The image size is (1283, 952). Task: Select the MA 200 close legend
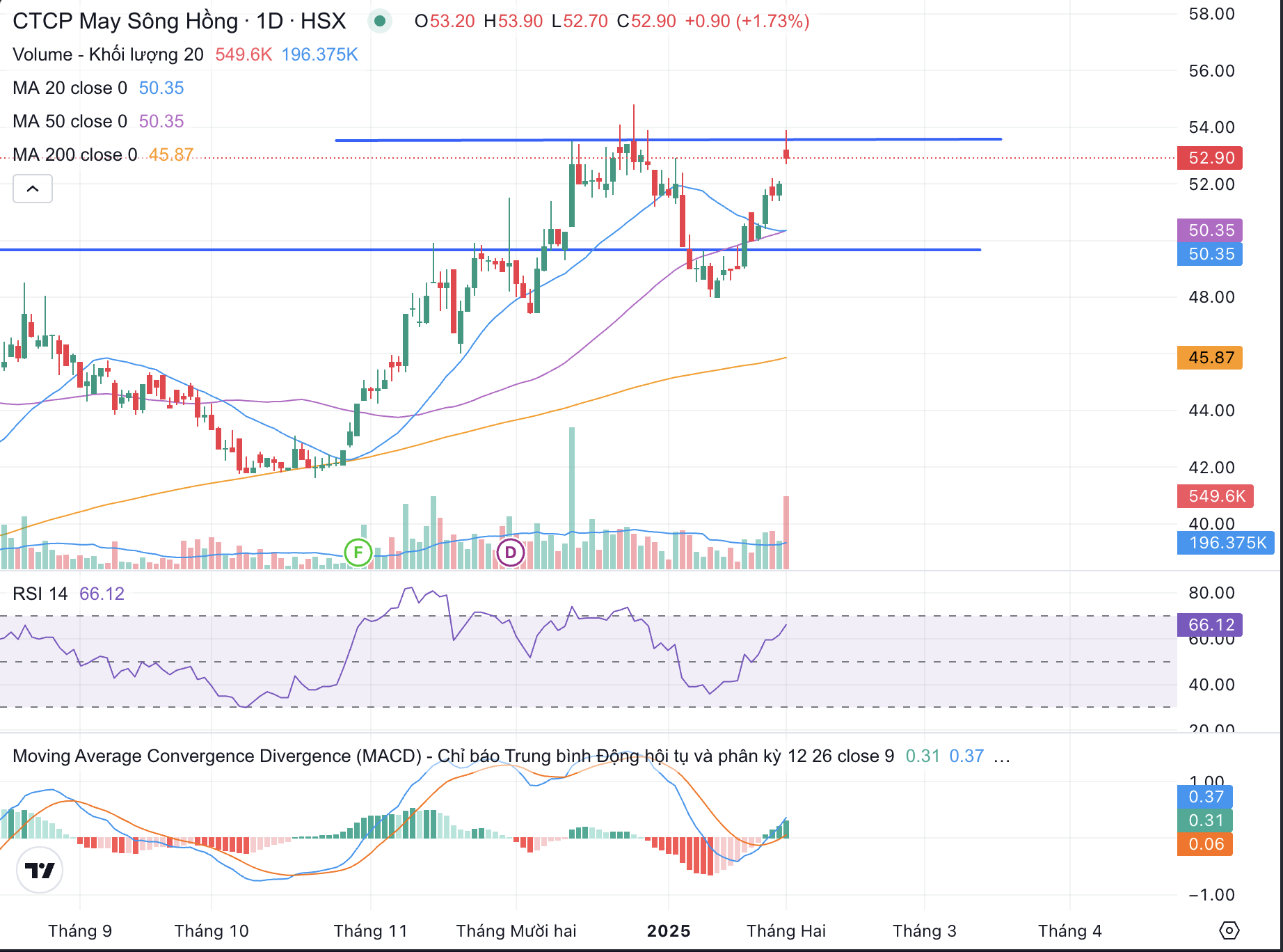(x=74, y=154)
